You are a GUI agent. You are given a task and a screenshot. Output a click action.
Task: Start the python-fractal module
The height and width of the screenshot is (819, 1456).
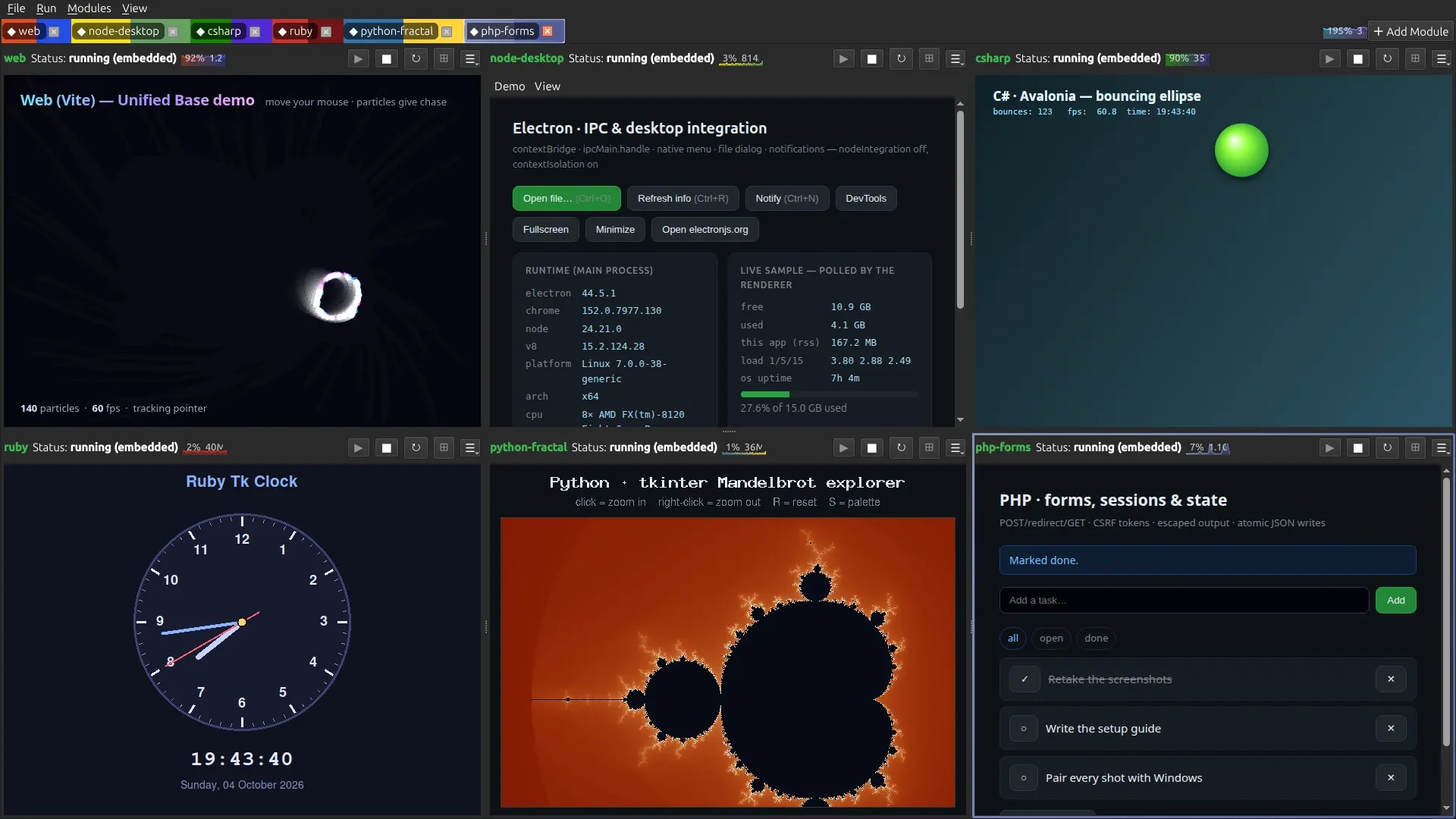click(x=843, y=447)
